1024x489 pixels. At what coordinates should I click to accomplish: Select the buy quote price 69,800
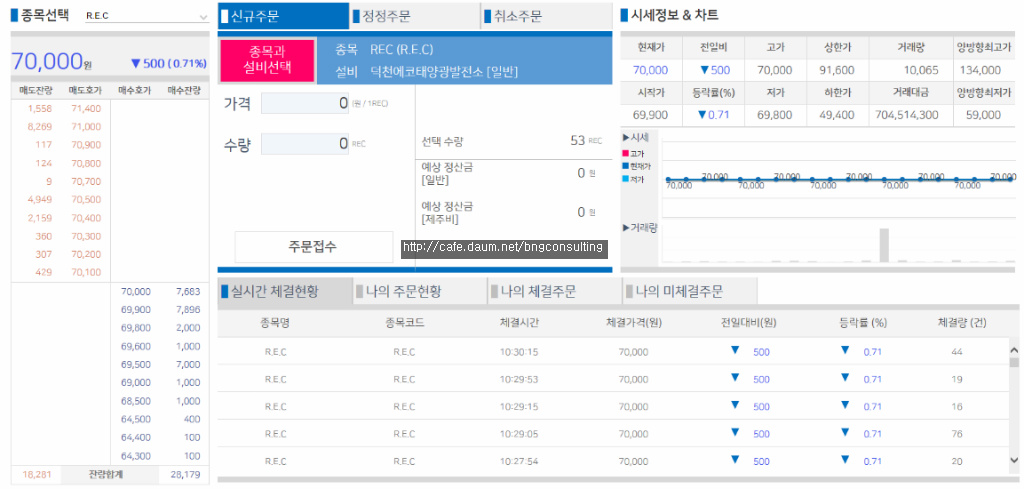(136, 328)
